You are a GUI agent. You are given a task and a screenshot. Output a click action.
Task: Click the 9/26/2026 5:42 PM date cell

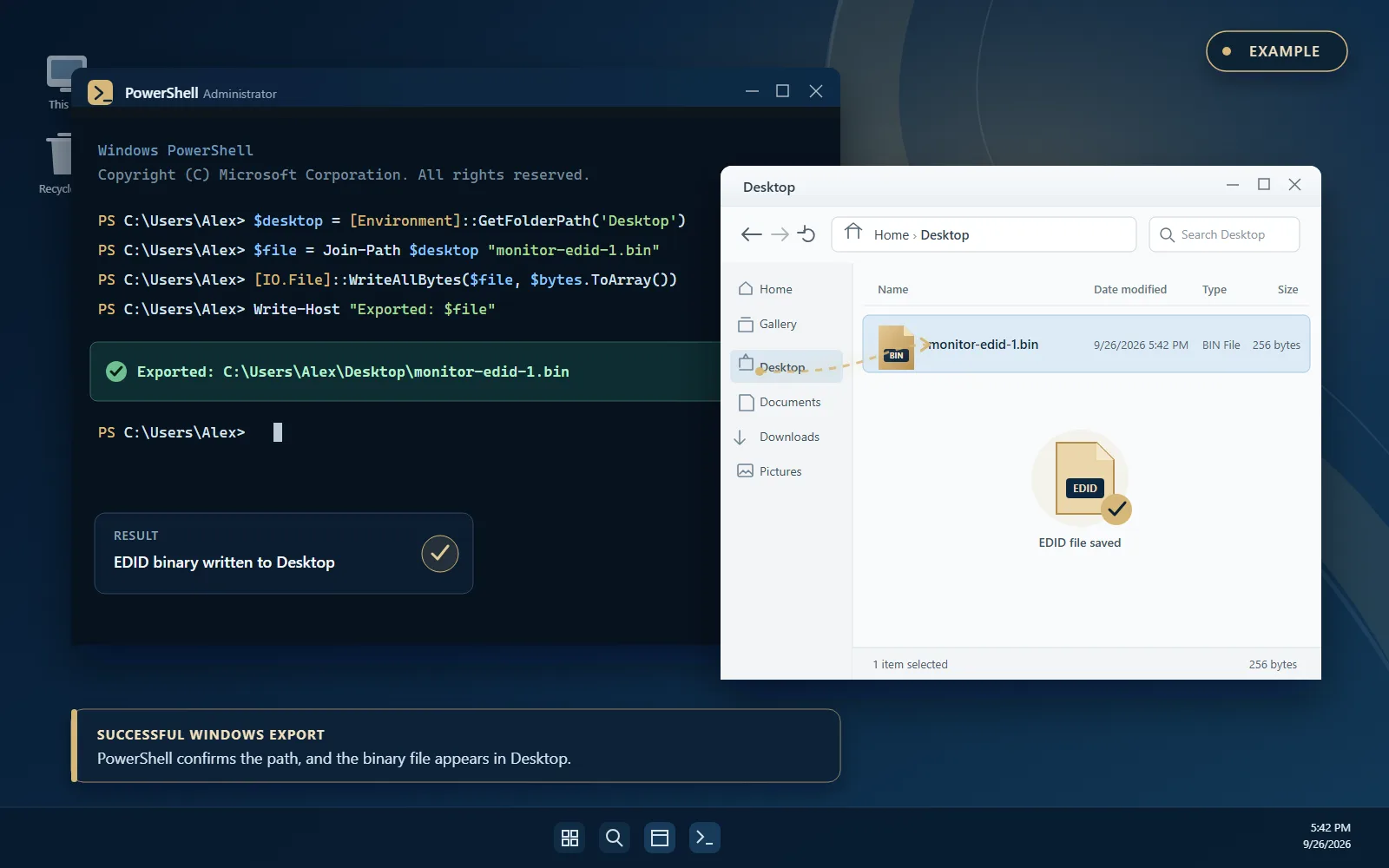pos(1141,345)
